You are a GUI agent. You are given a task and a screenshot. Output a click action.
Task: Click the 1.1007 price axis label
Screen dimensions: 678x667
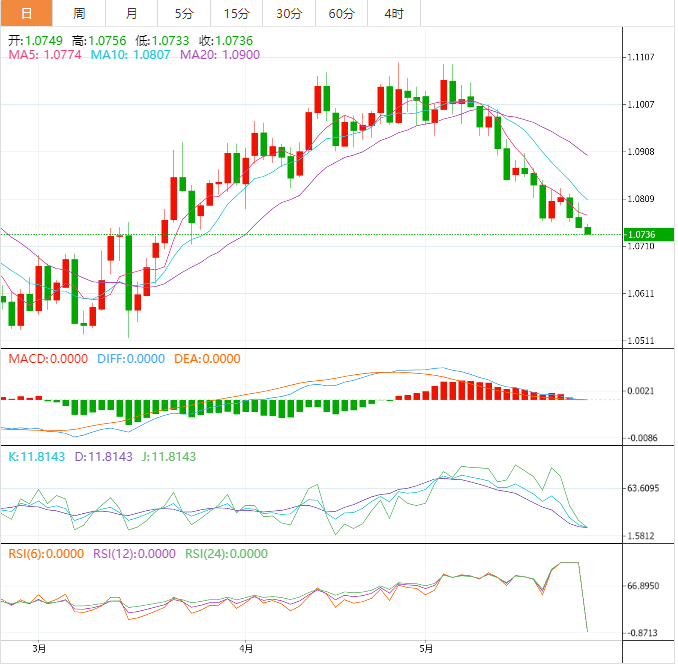point(641,104)
